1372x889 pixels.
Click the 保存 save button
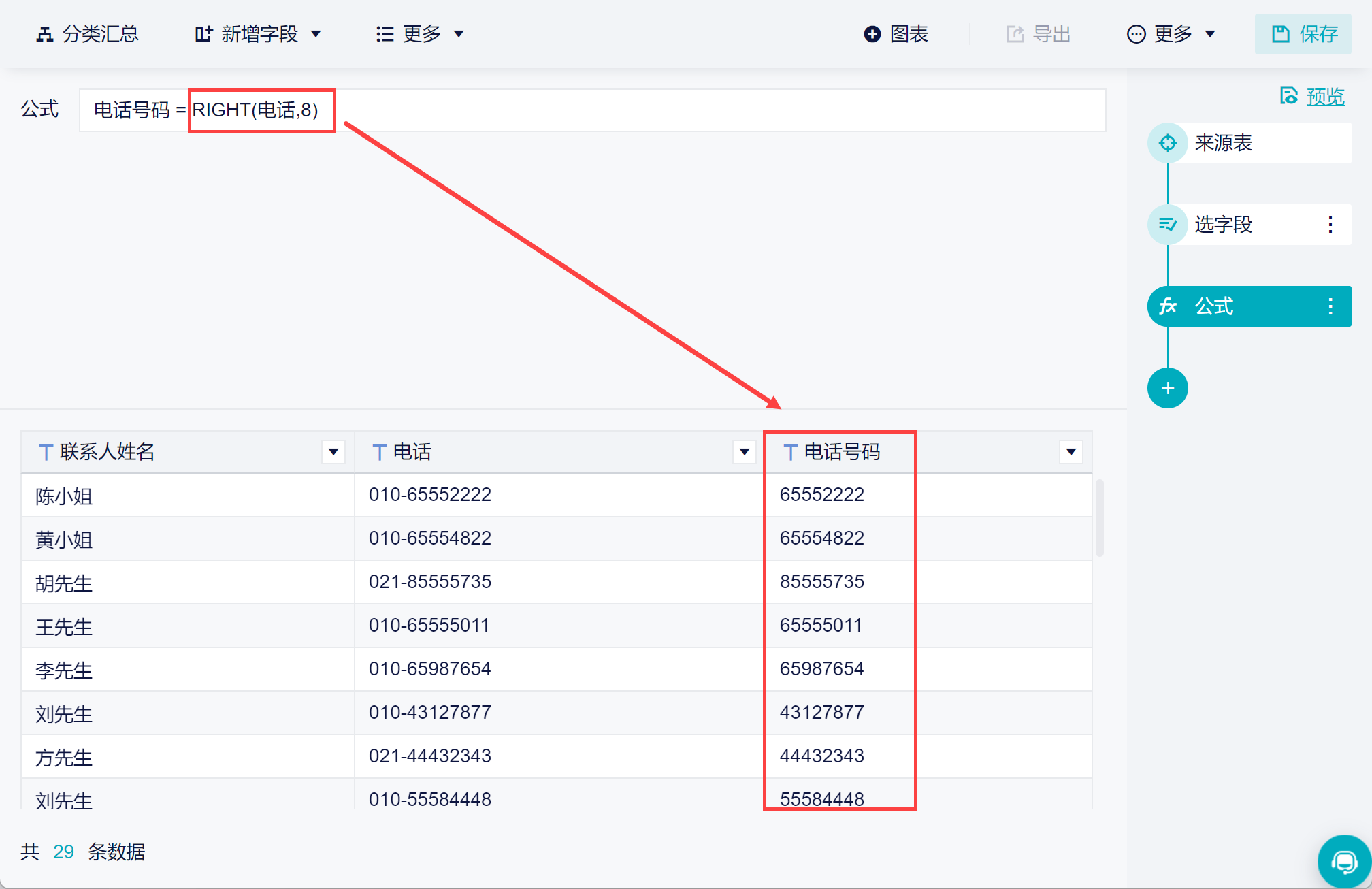(x=1303, y=34)
